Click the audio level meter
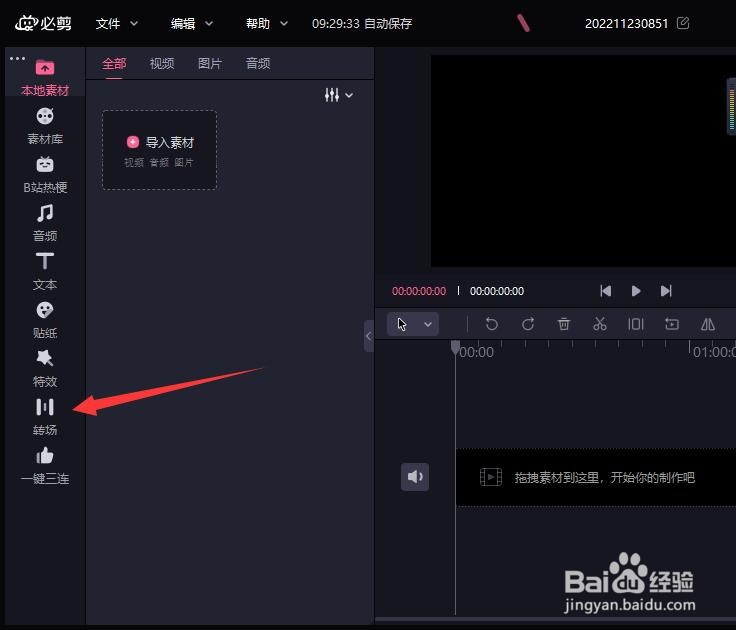The width and height of the screenshot is (736, 630). point(731,107)
